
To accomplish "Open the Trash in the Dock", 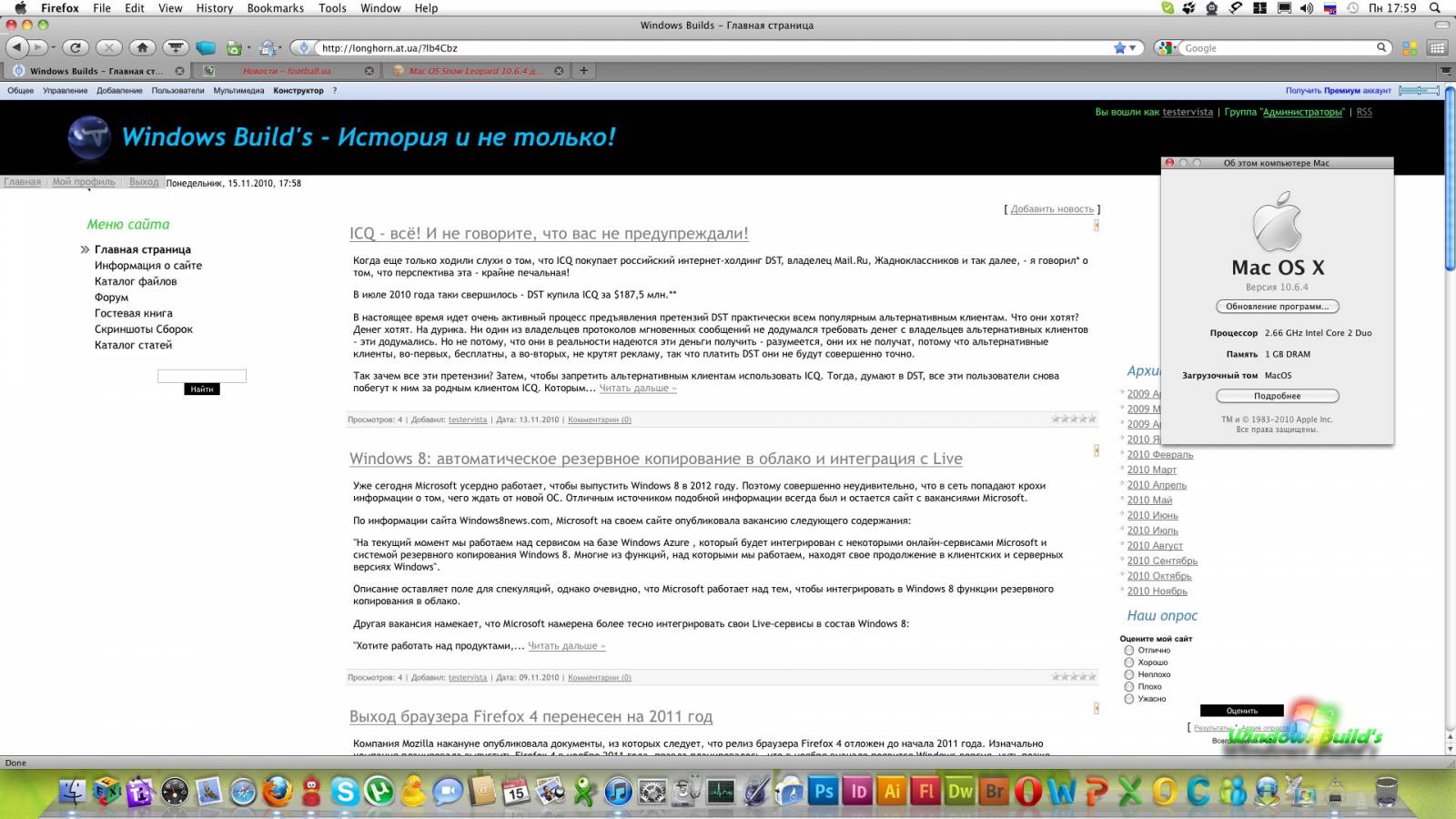I will click(1386, 792).
